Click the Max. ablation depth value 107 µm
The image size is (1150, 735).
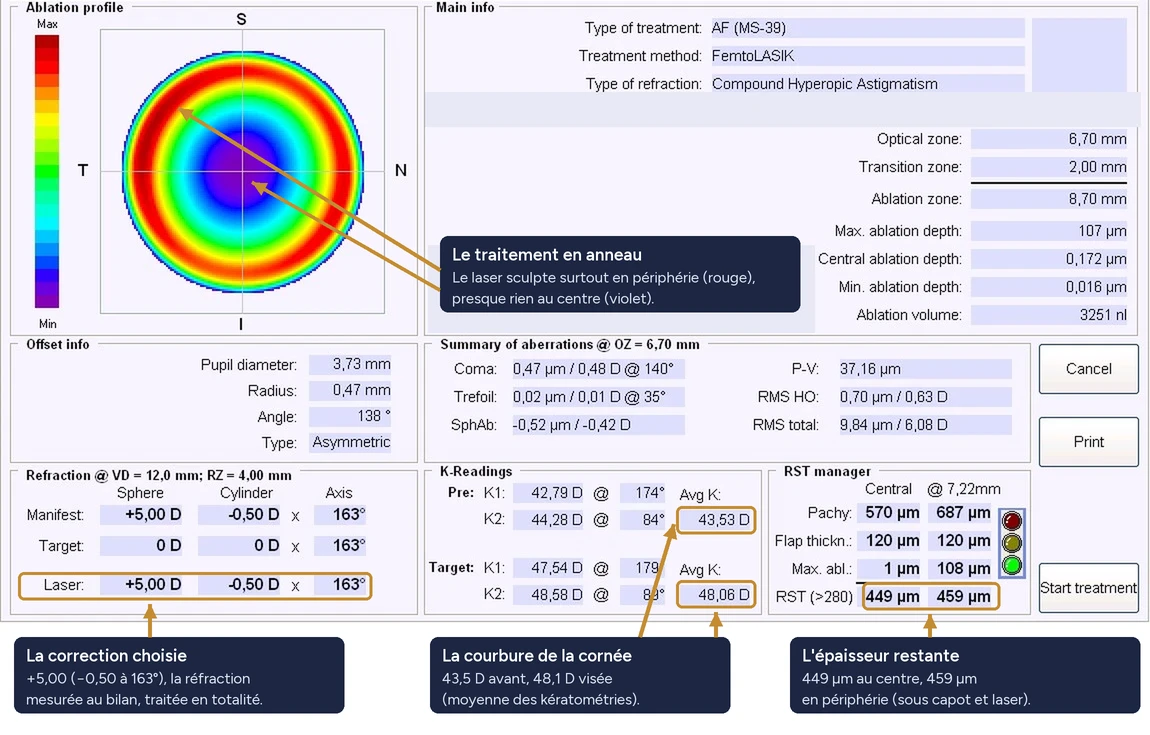(x=1049, y=231)
